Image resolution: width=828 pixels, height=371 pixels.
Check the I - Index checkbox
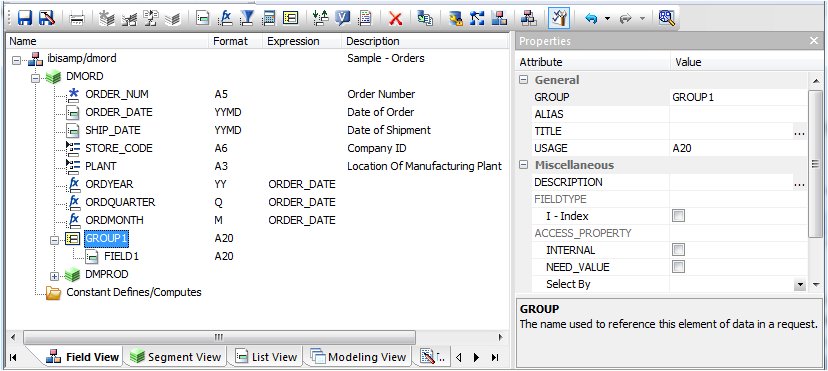679,216
